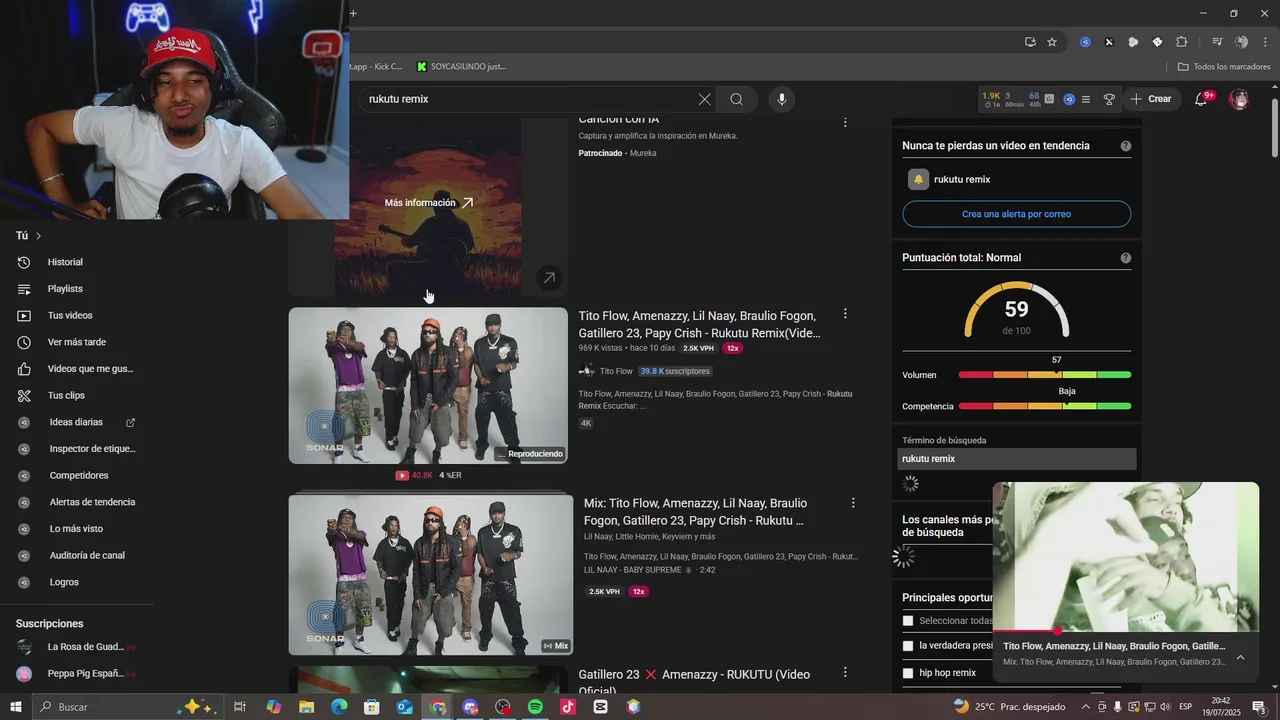Tick the hip hop remix checkbox
The width and height of the screenshot is (1280, 720).
(908, 673)
